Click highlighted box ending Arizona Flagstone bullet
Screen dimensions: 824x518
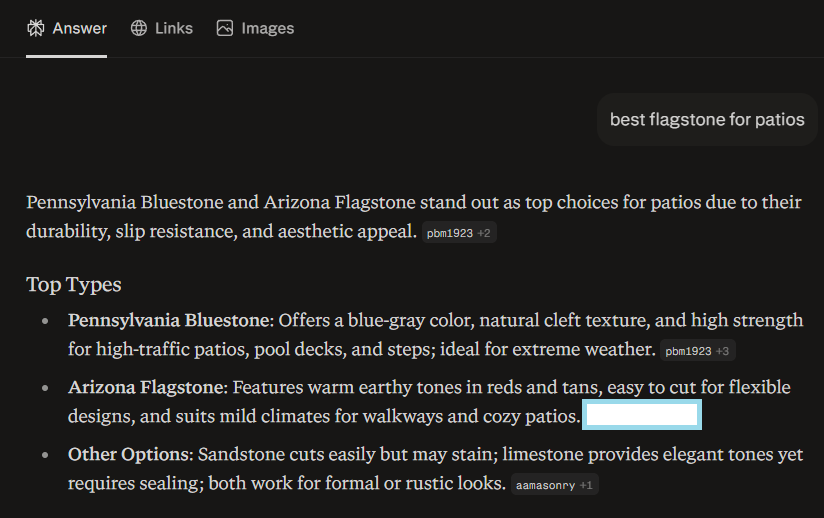click(642, 416)
